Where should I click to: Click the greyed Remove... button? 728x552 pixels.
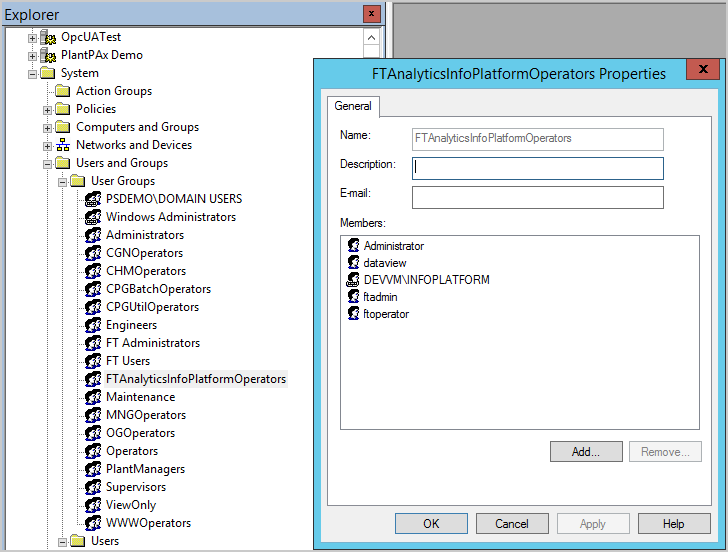click(665, 452)
